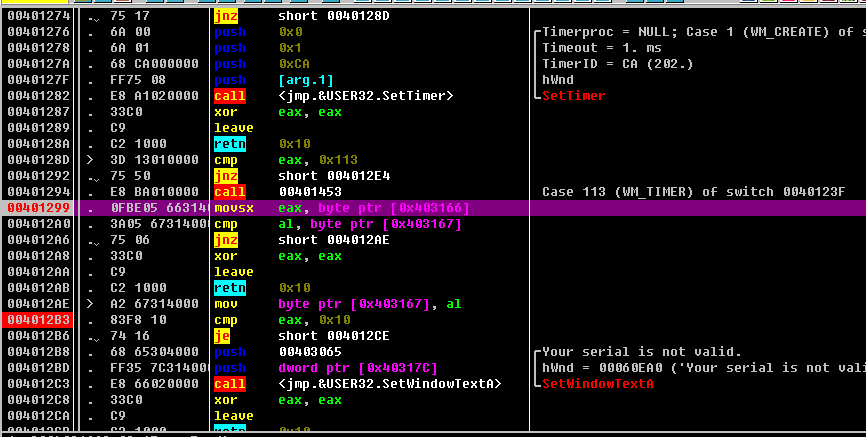The width and height of the screenshot is (866, 437).
Task: Select the jnz short 004012E4 line
Action: point(302,176)
